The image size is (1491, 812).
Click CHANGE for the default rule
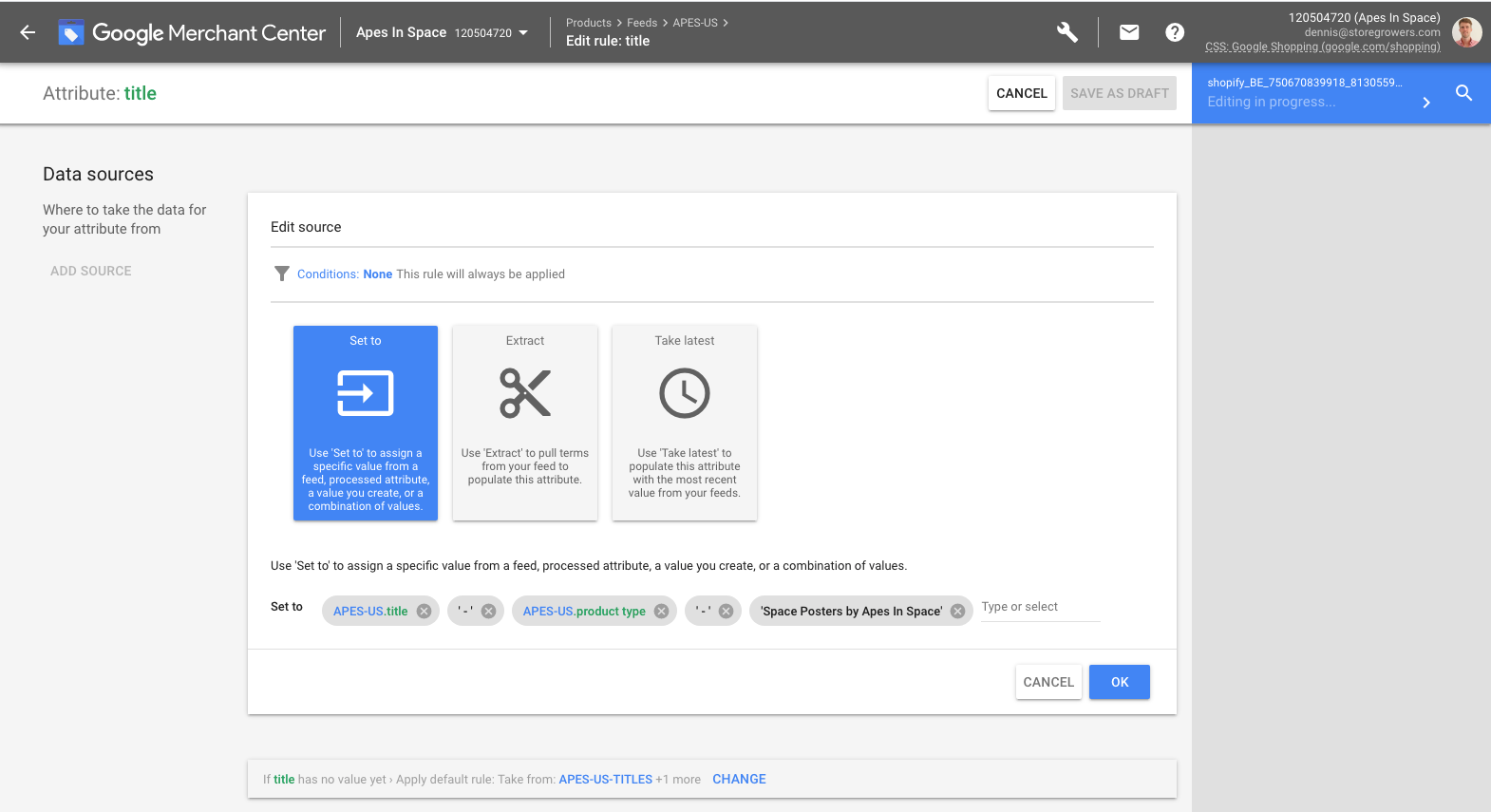pos(739,779)
